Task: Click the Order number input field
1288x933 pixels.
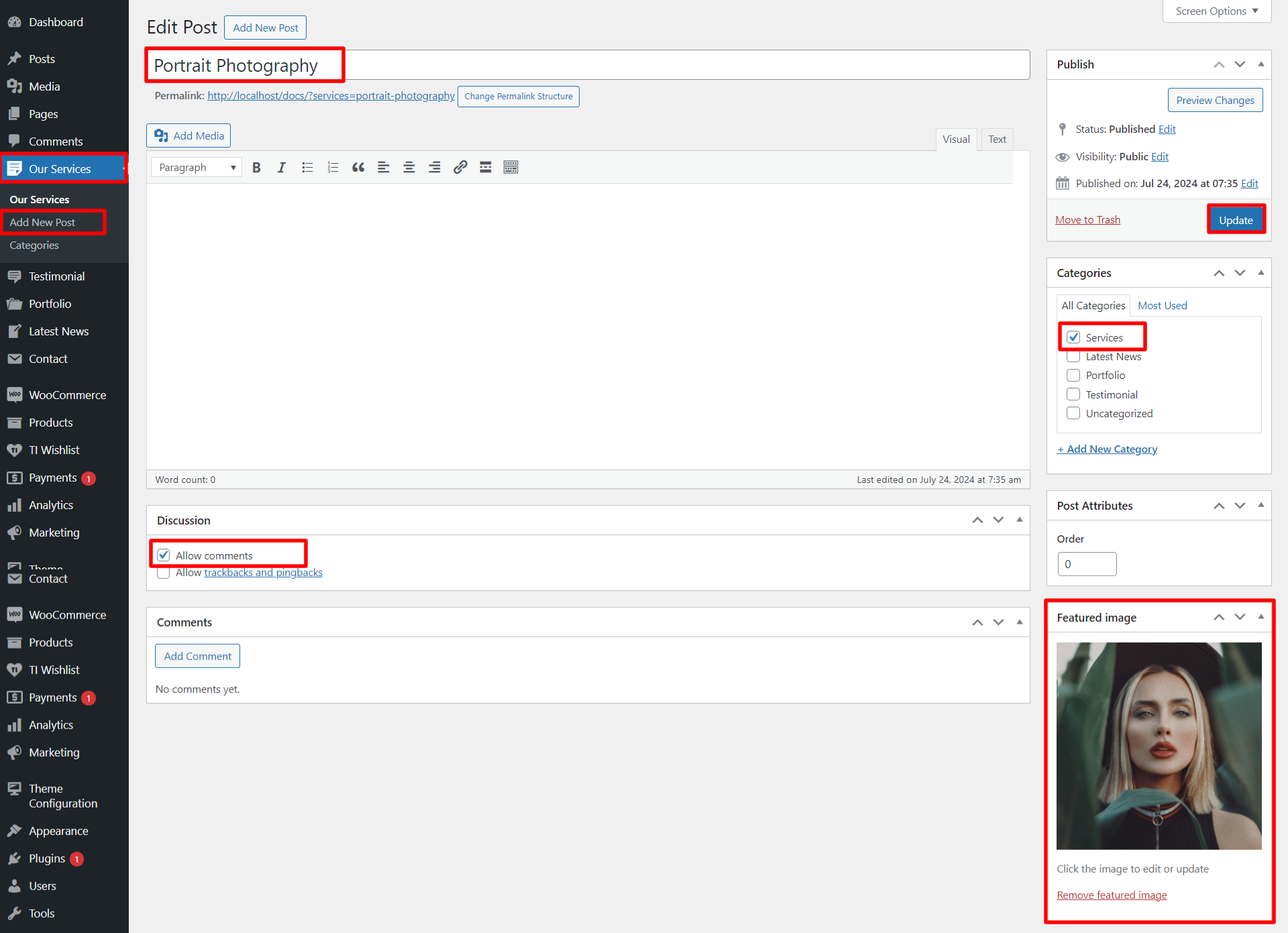Action: coord(1087,564)
